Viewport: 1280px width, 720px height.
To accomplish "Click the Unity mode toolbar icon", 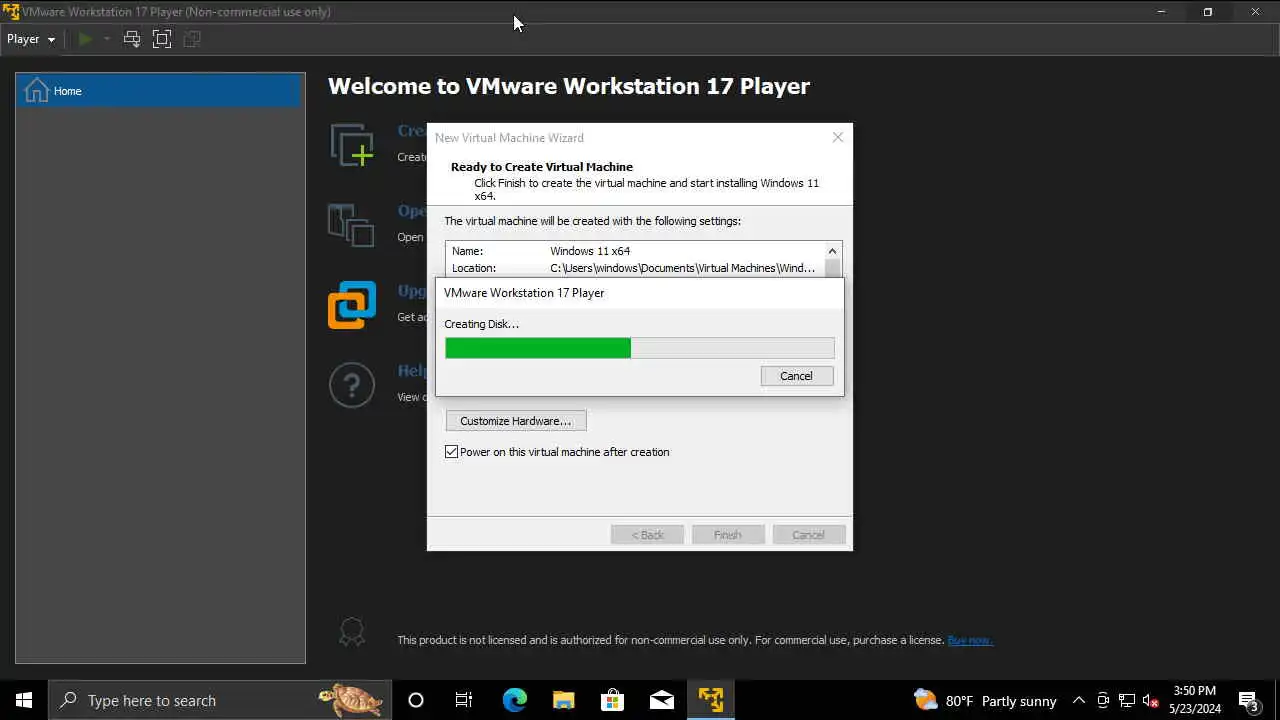I will click(192, 39).
